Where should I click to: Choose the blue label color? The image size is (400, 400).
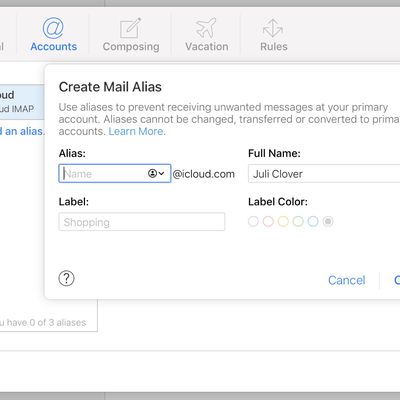[x=313, y=221]
